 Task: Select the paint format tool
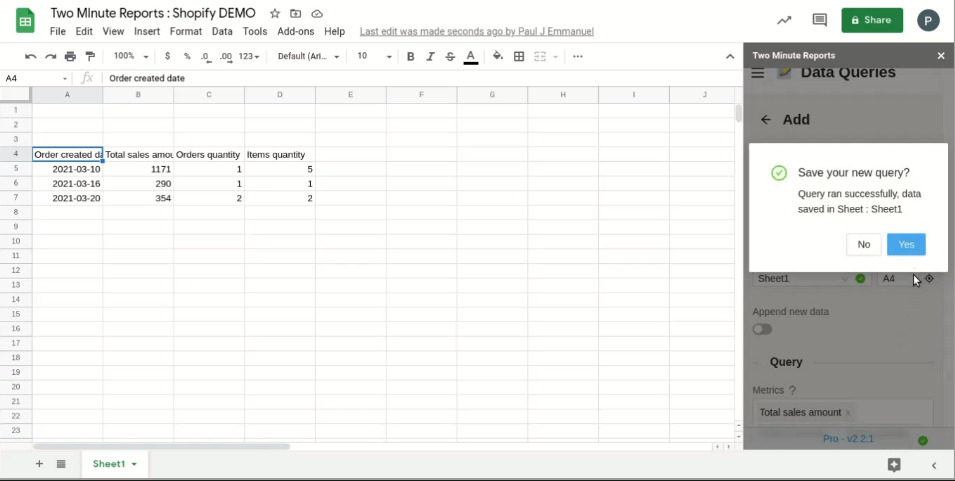pos(90,56)
